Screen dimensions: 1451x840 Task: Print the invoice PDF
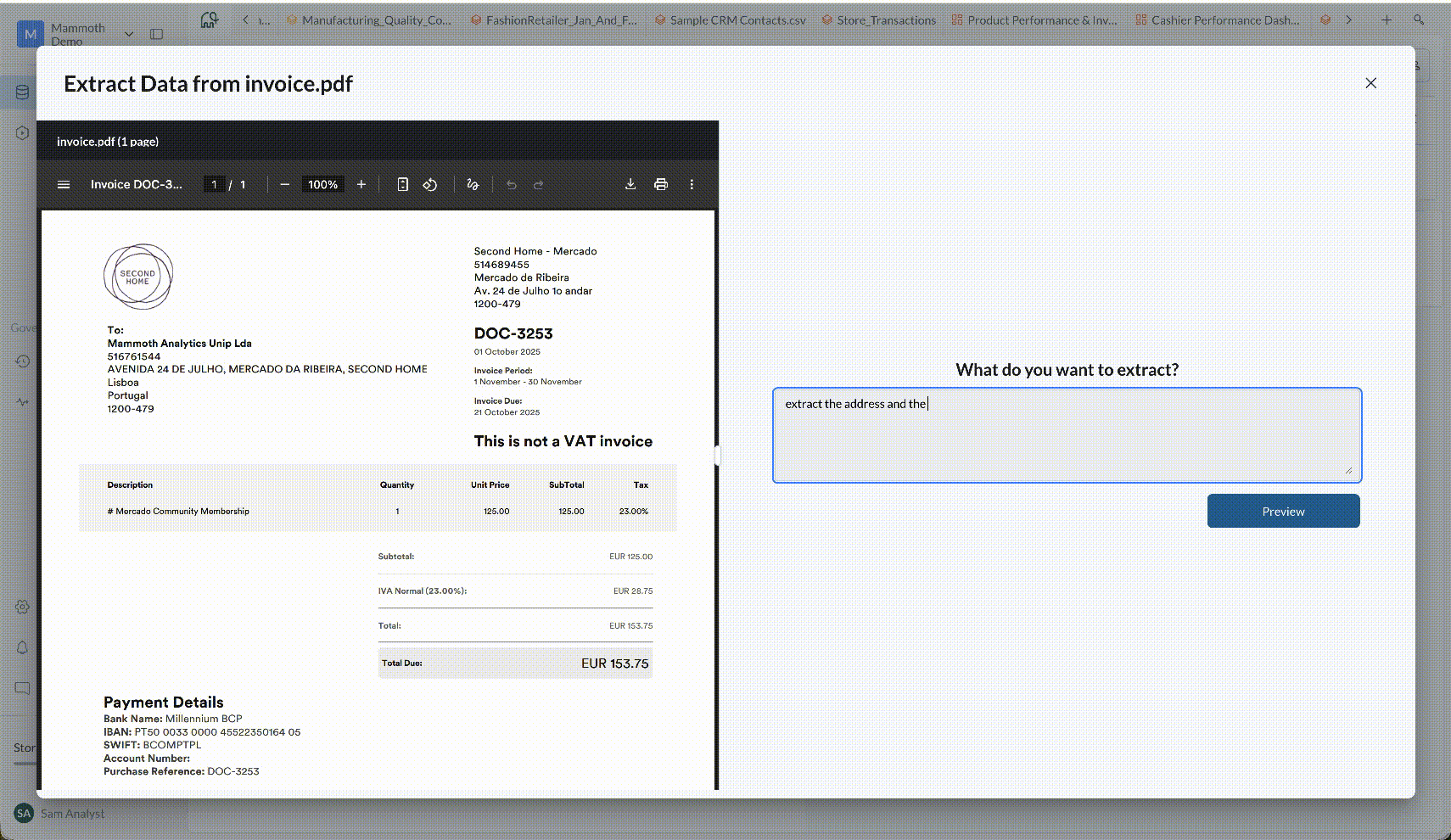click(x=661, y=184)
